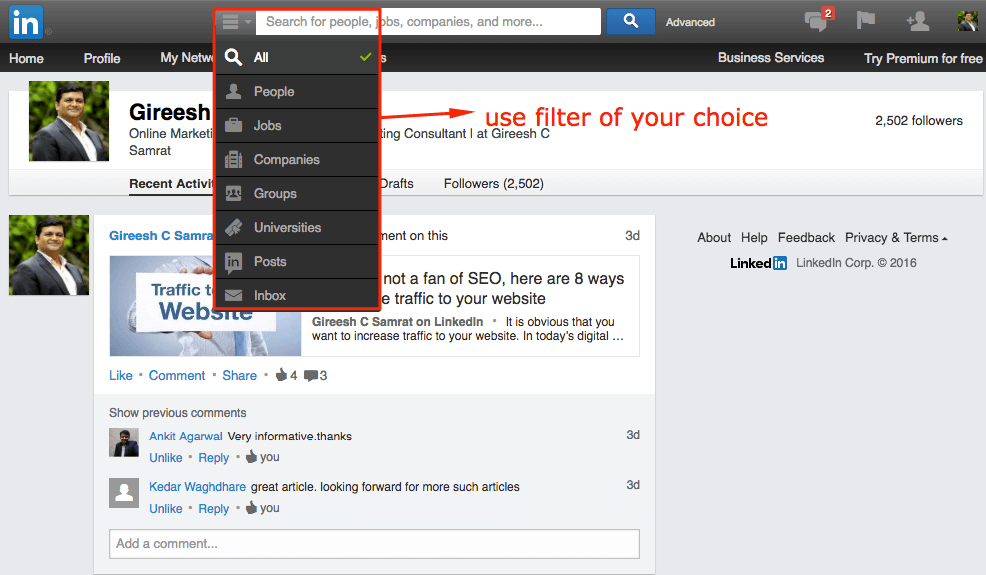
Task: Click Try Premium for free
Action: [922, 59]
